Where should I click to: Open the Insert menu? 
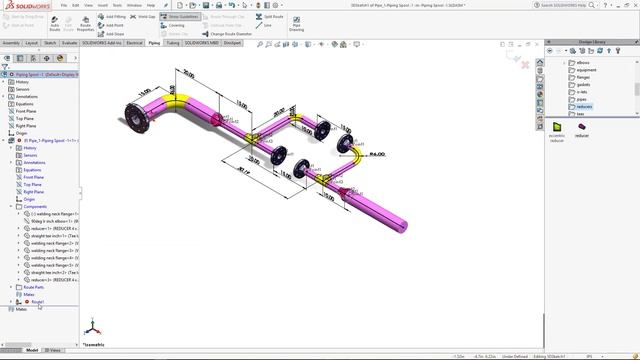pos(103,6)
